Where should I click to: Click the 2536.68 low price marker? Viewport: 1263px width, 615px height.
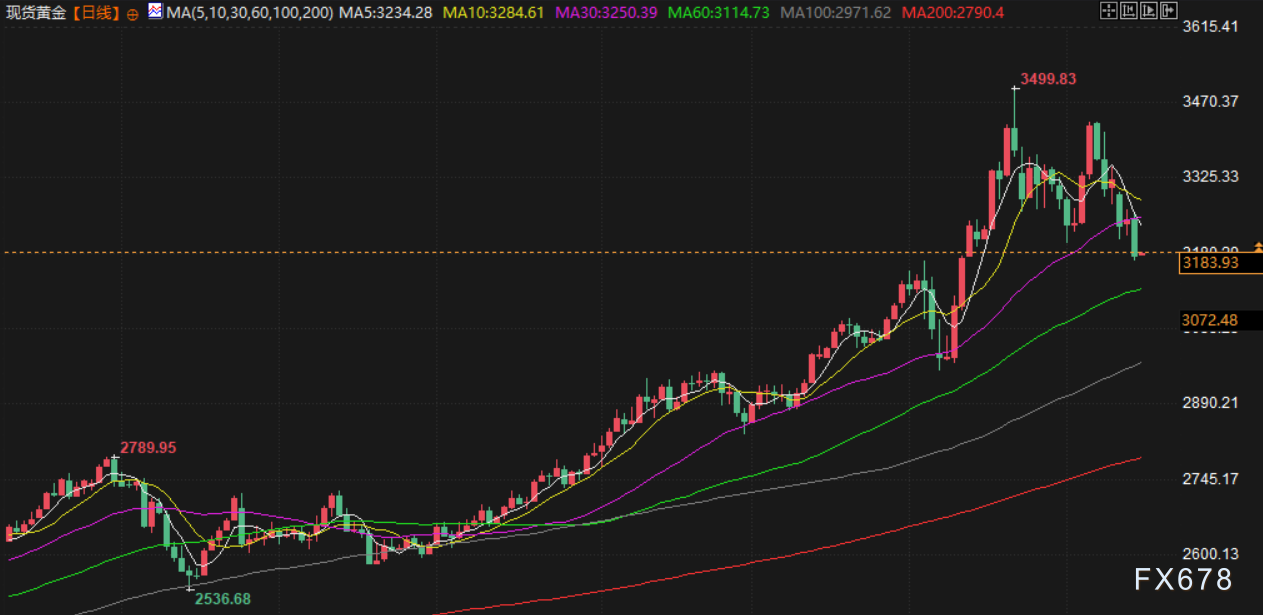(x=222, y=598)
